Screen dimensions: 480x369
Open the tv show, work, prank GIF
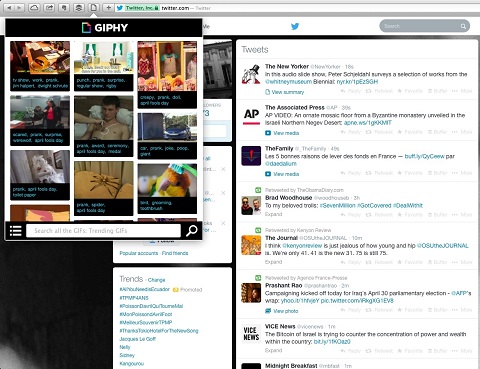point(40,66)
